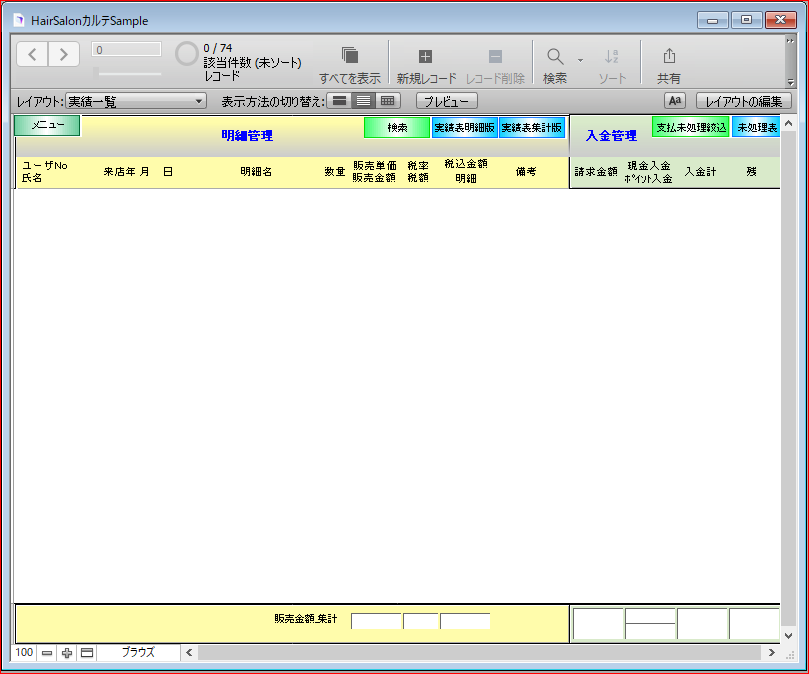
Task: Click the HairSalonカルテSample title bar icon
Action: pyautogui.click(x=19, y=20)
